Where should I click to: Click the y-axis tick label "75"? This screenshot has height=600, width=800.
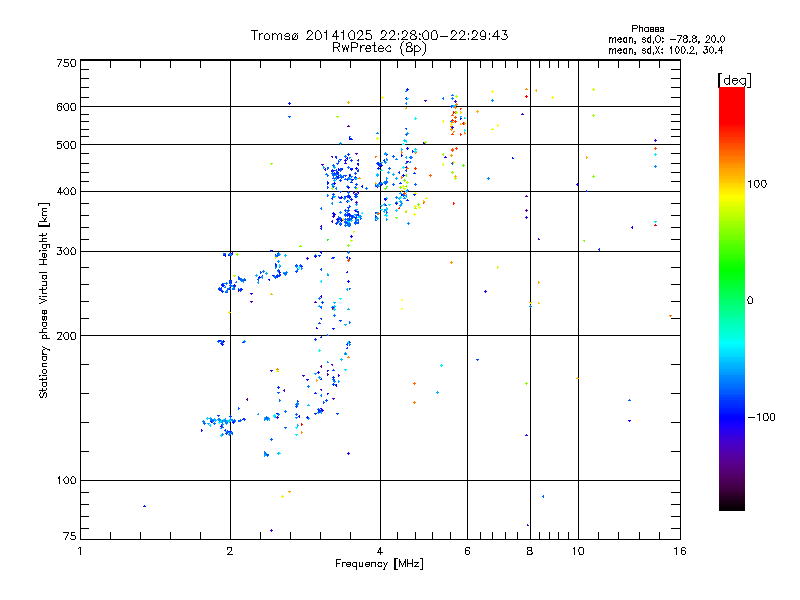[x=70, y=536]
